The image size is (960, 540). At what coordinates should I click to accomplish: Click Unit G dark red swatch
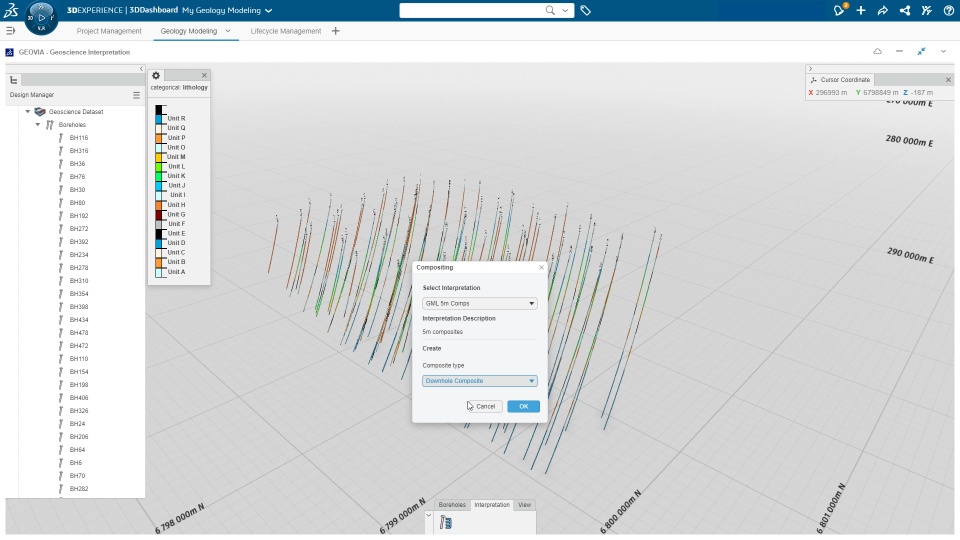[x=159, y=214]
